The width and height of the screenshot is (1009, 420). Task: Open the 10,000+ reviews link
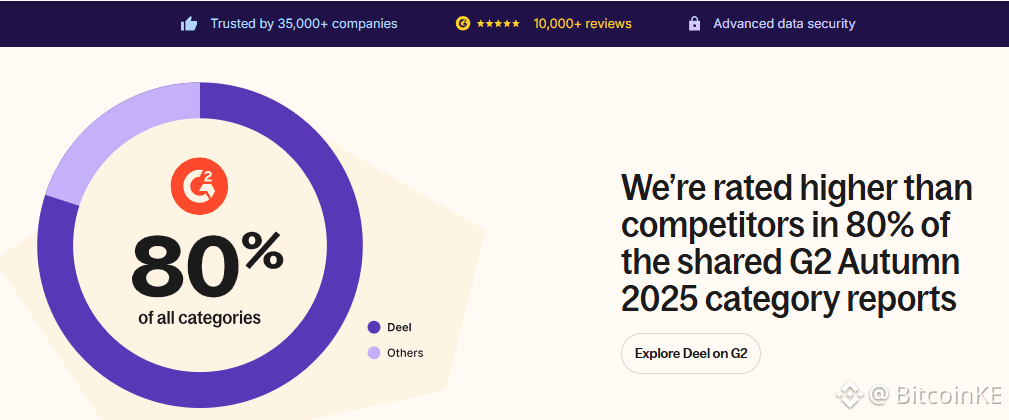point(582,23)
